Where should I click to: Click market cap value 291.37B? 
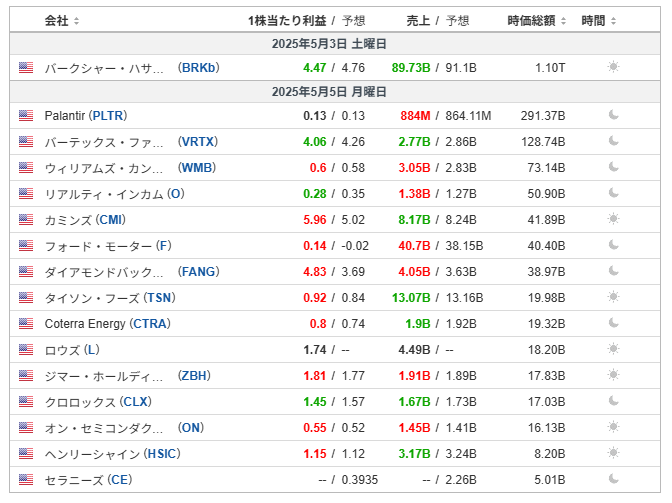pos(543,116)
